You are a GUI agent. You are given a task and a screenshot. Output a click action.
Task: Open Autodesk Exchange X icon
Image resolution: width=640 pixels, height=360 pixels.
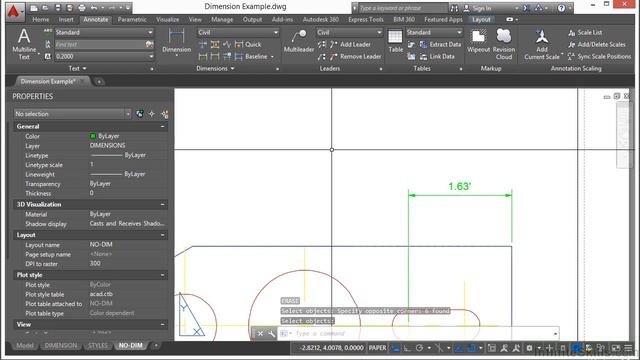pyautogui.click(x=527, y=8)
